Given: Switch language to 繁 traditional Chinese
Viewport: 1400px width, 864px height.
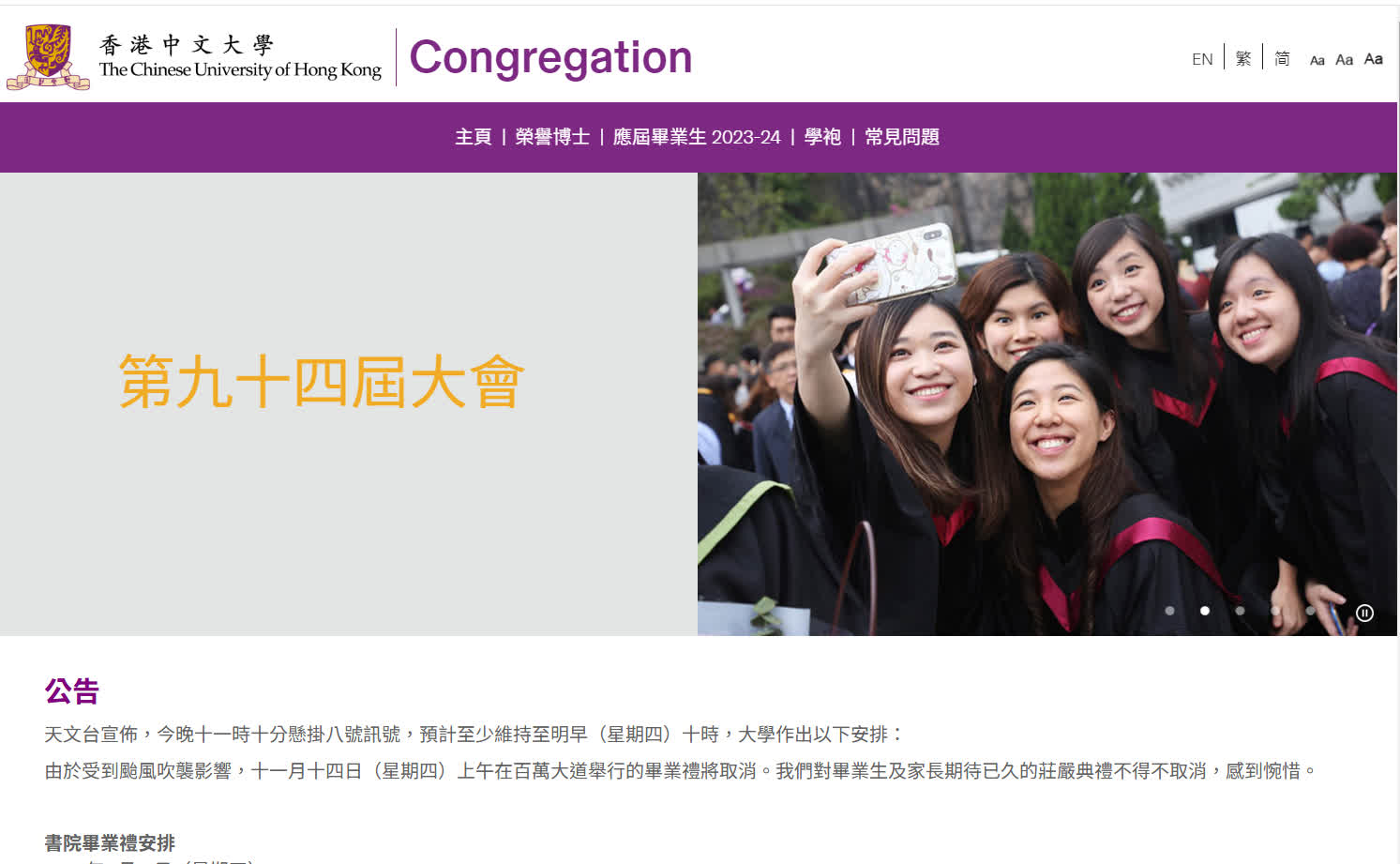Looking at the screenshot, I should [1243, 58].
